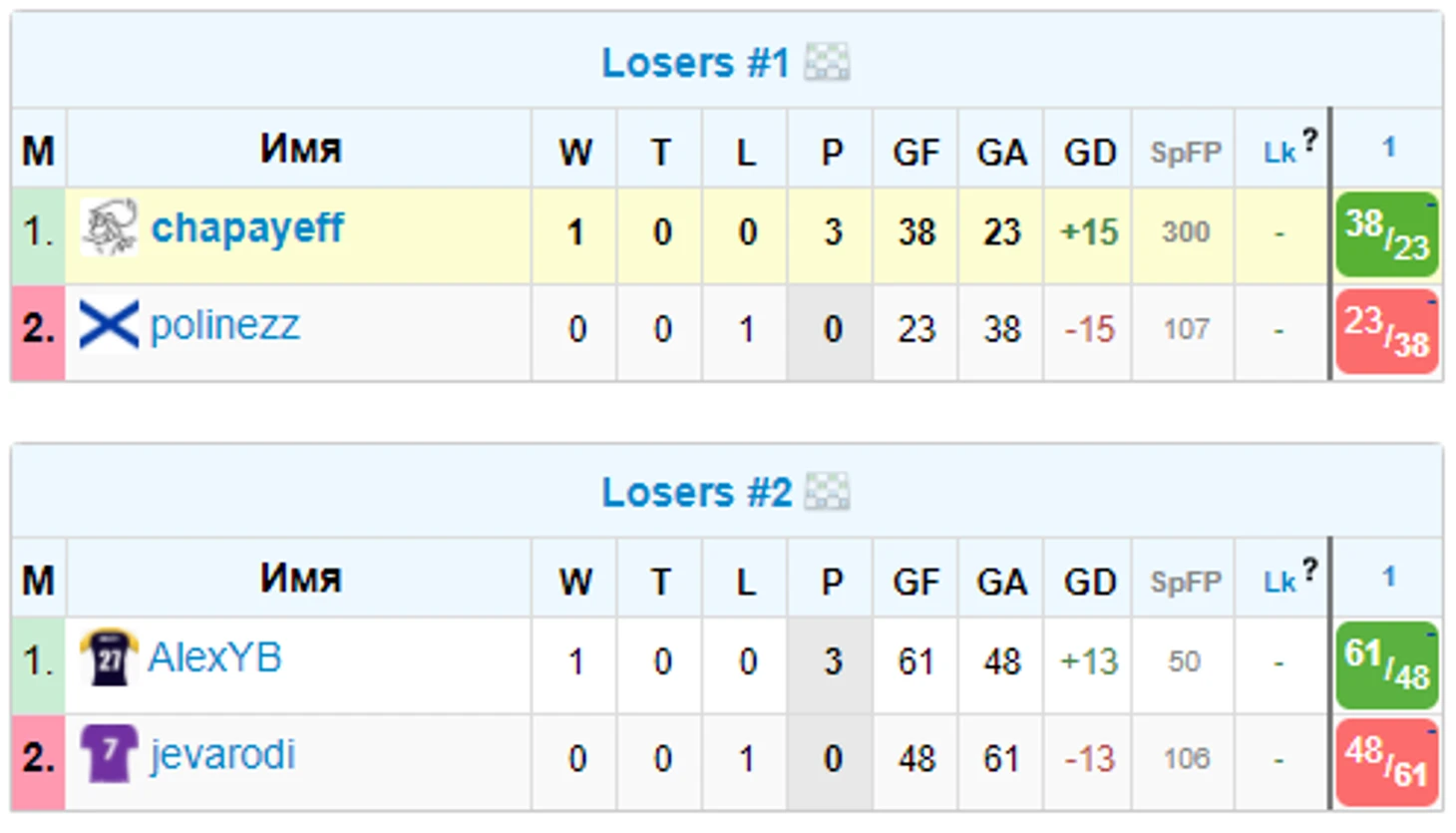Click jevarodi's purple number 7 jersey icon

click(108, 754)
